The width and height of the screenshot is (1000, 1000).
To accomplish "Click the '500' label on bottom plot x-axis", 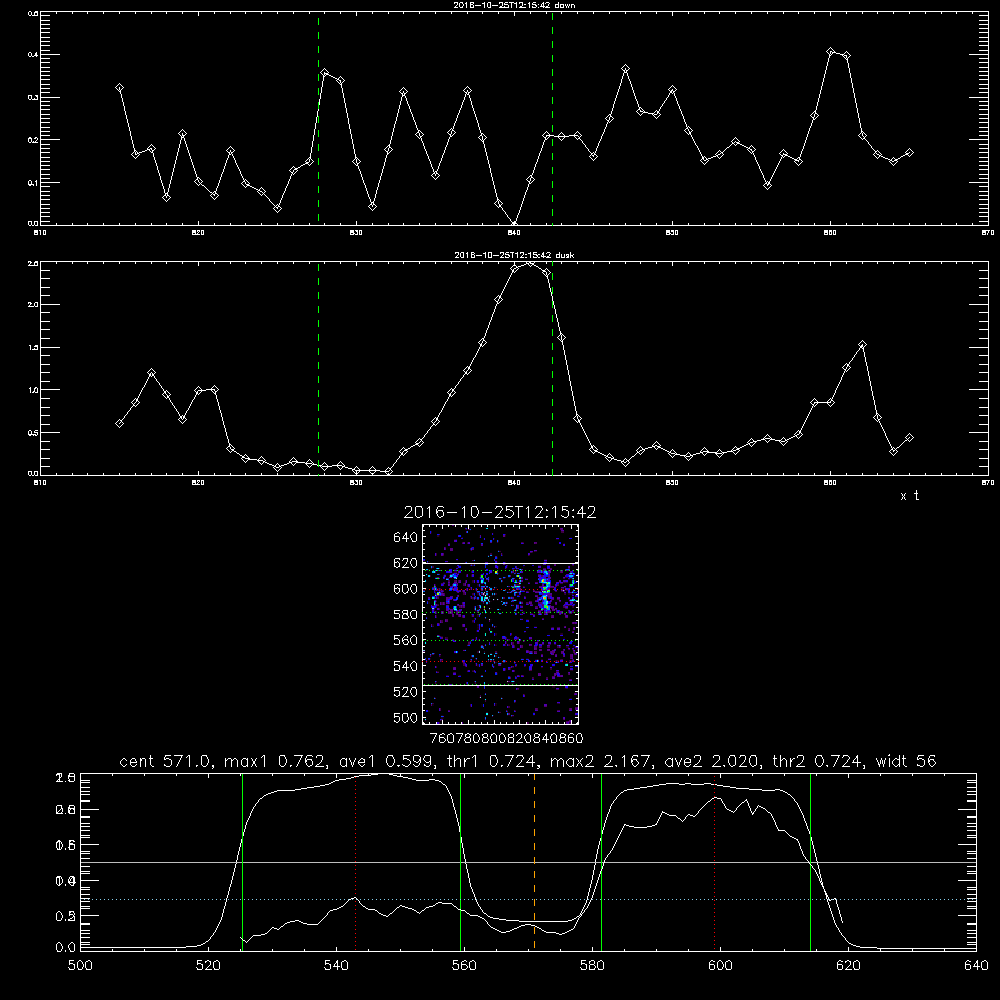I will pos(80,966).
